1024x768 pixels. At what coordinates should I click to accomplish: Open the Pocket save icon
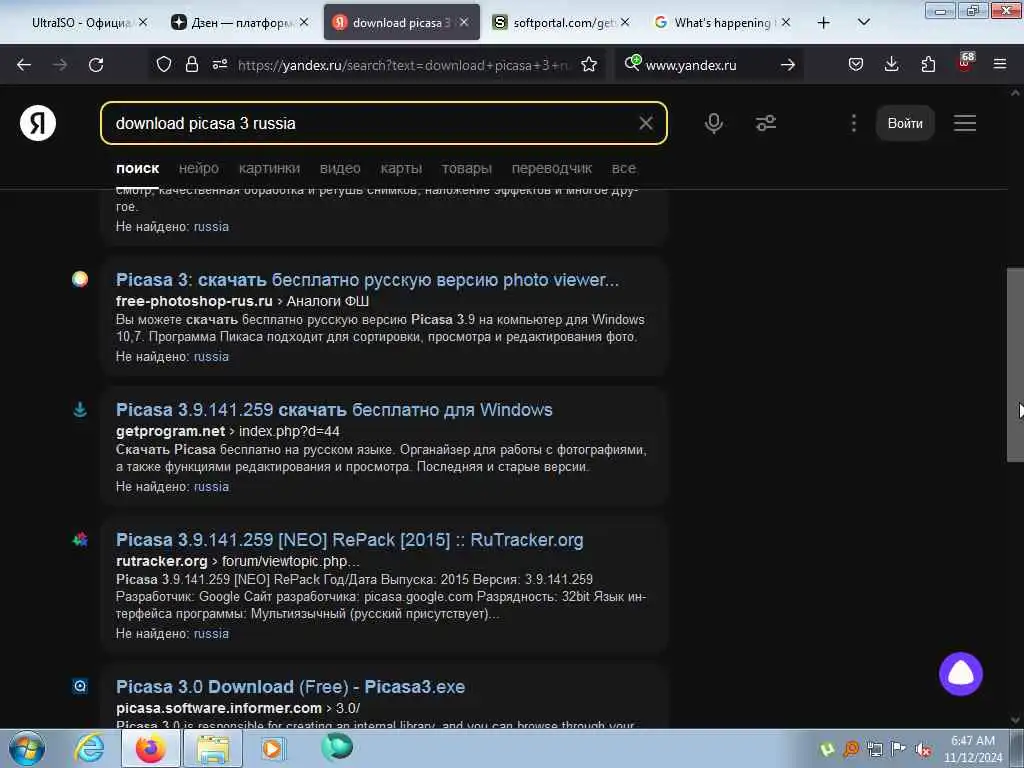[x=856, y=65]
